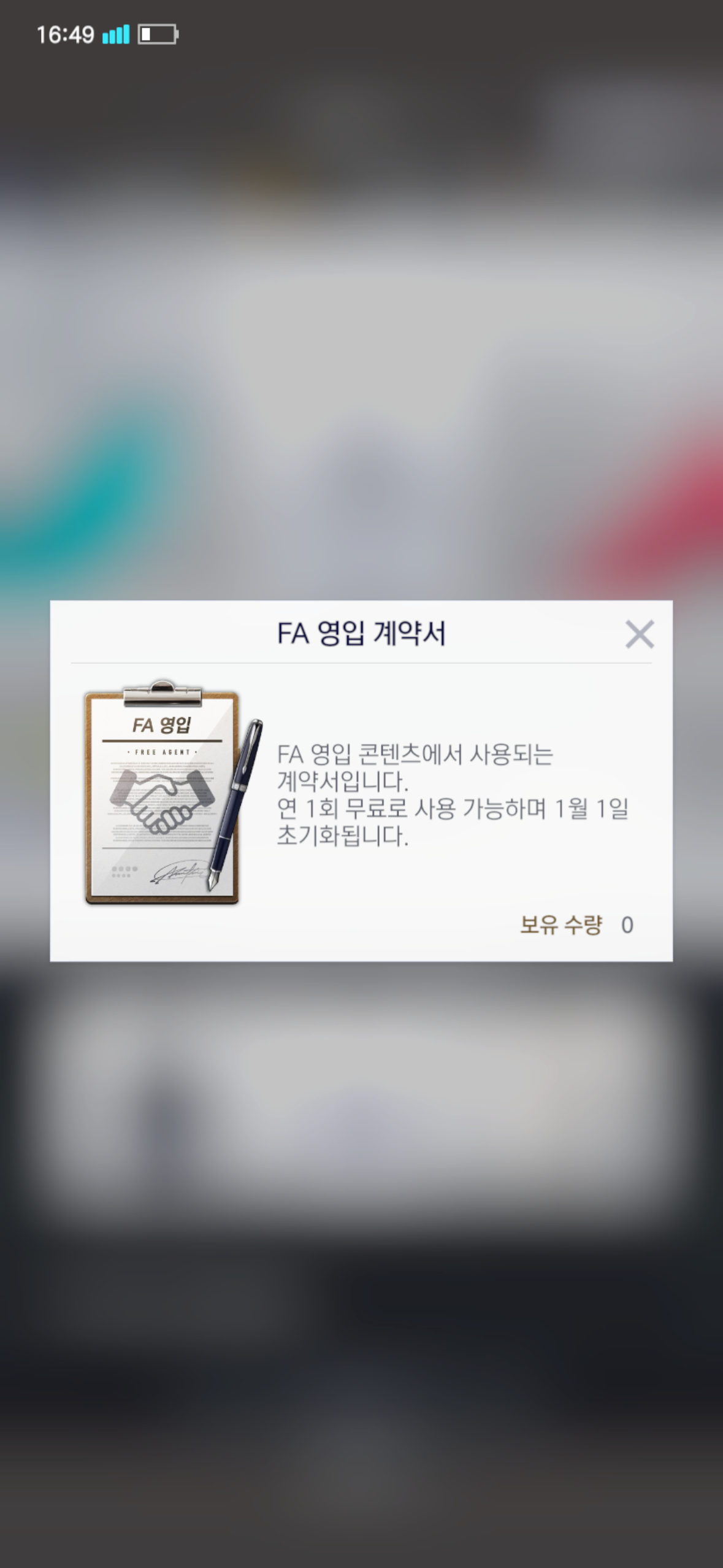This screenshot has width=723, height=1568.
Task: Tap the battery indicator in the status bar
Action: [x=158, y=34]
